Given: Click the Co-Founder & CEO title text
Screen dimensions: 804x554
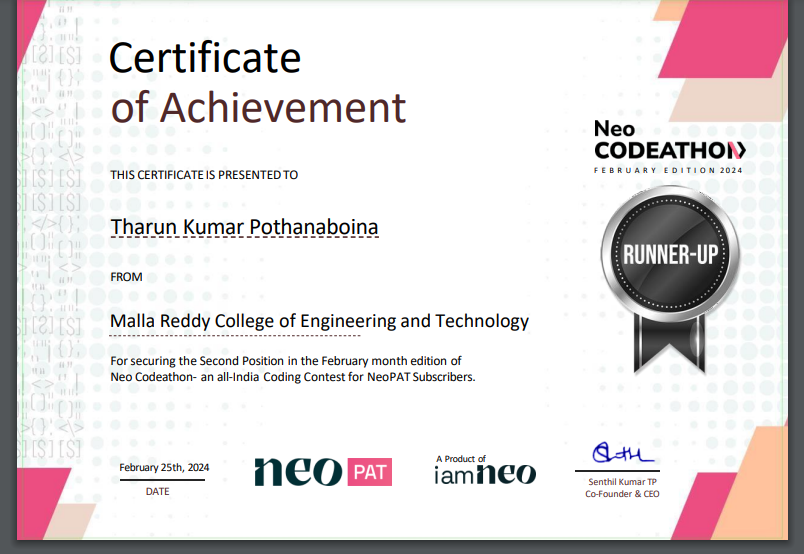Looking at the screenshot, I should point(622,494).
